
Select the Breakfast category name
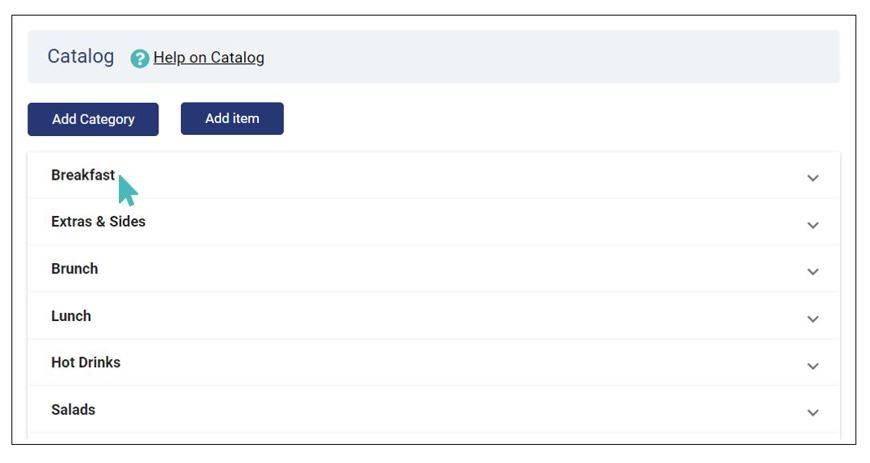coord(83,175)
